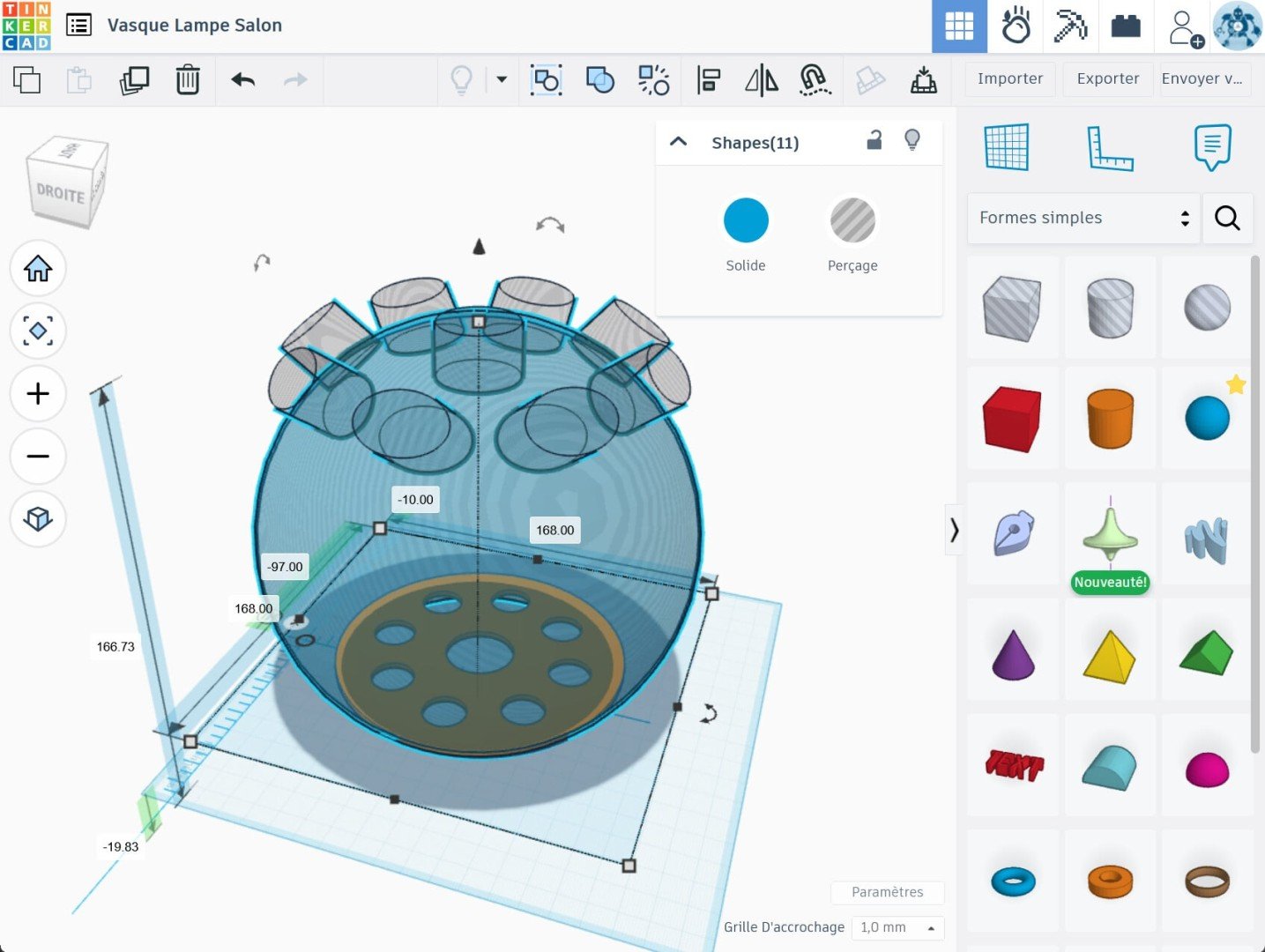Switch to the 3D design grid view
Screen dimensions: 1265x952
point(959,26)
